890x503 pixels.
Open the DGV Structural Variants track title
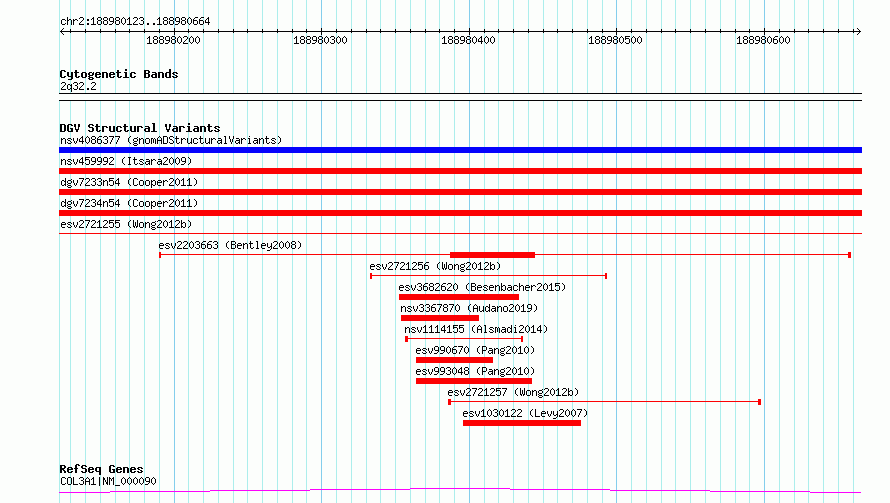tap(140, 128)
